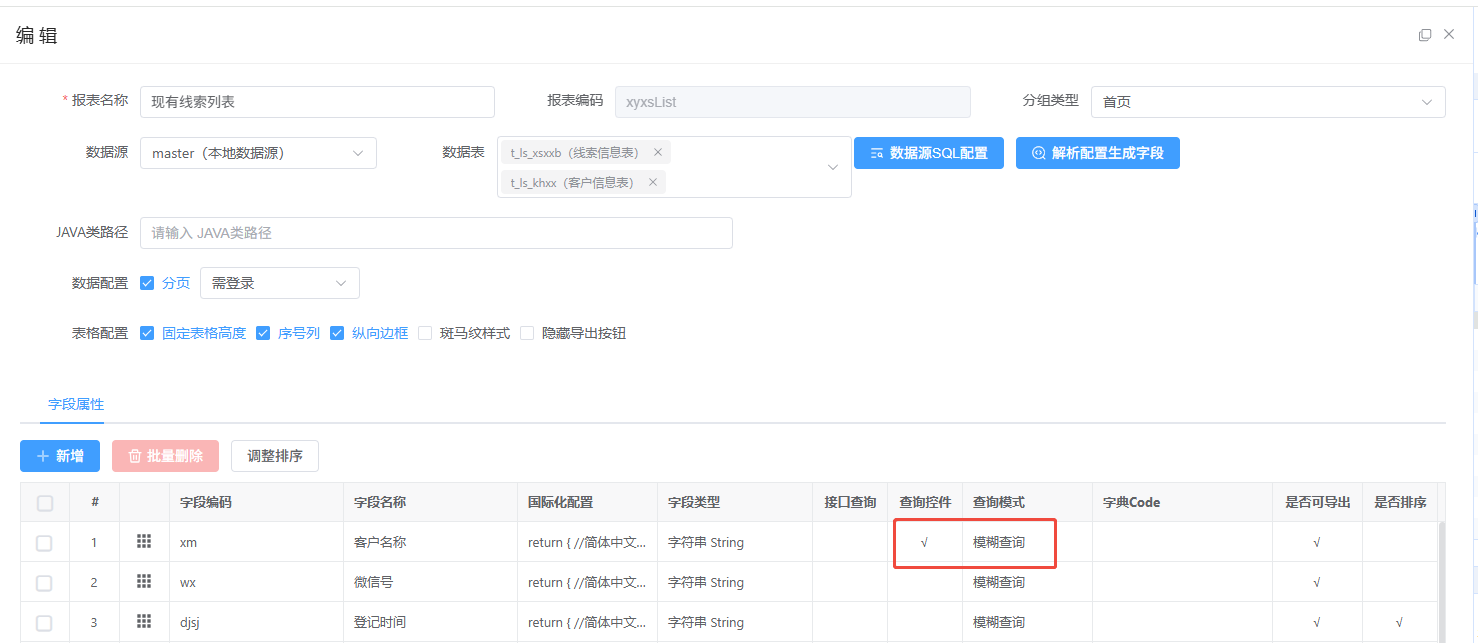The image size is (1478, 643).
Task: Maximize the edit dialog window
Action: point(1424,35)
